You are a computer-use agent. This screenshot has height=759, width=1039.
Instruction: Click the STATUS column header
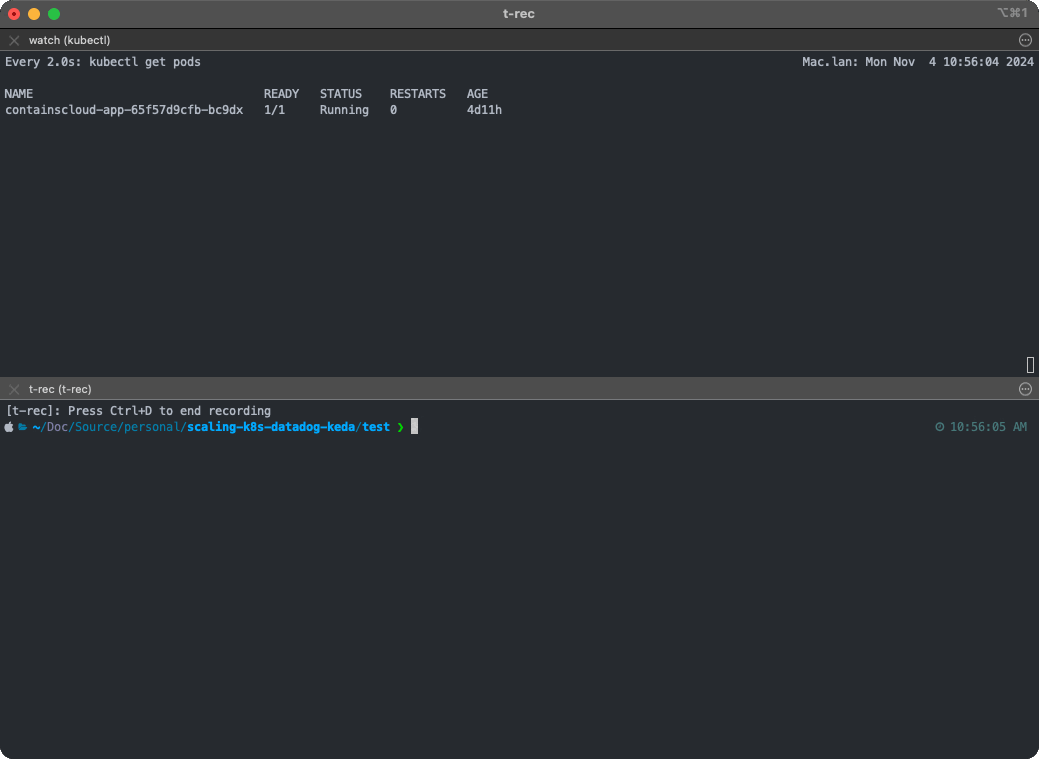341,93
